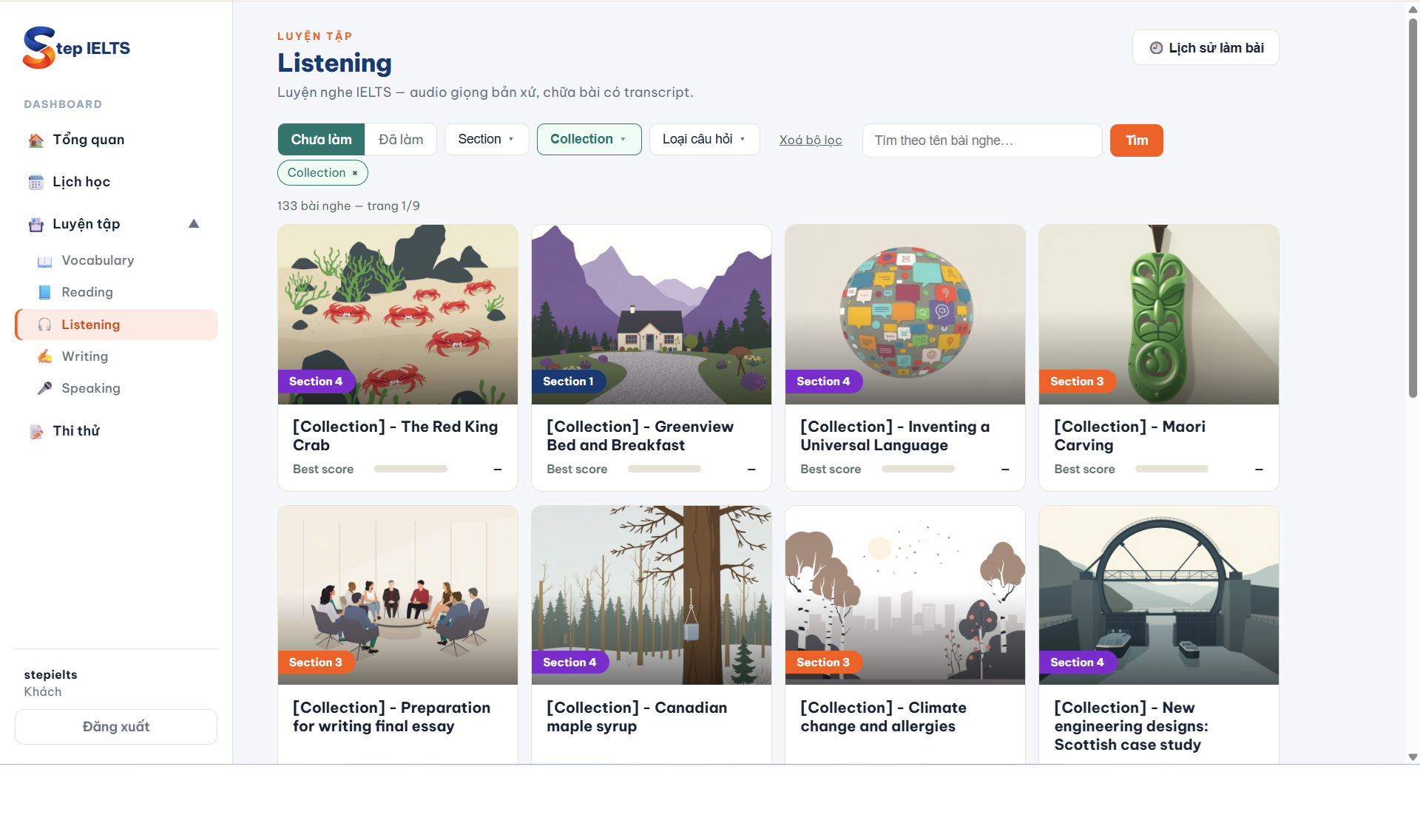Open Tổng quan via house icon
The image size is (1420, 840).
(35, 140)
